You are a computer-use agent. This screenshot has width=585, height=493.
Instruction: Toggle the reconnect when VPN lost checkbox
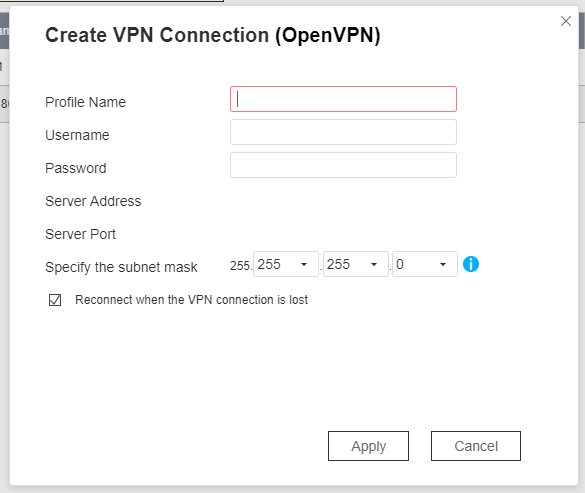pyautogui.click(x=55, y=300)
